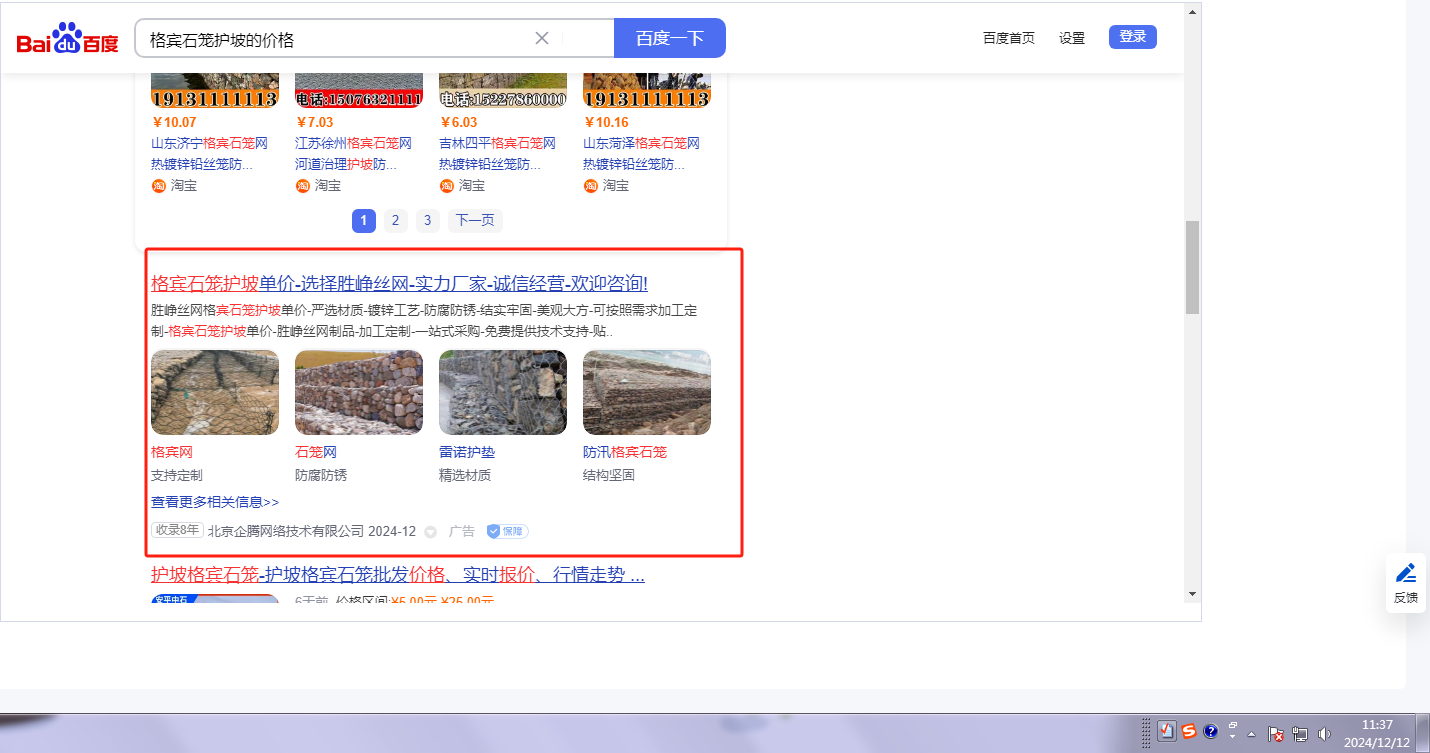Image resolution: width=1430 pixels, height=753 pixels.
Task: Click the volume speaker icon in tray
Action: coord(1324,734)
